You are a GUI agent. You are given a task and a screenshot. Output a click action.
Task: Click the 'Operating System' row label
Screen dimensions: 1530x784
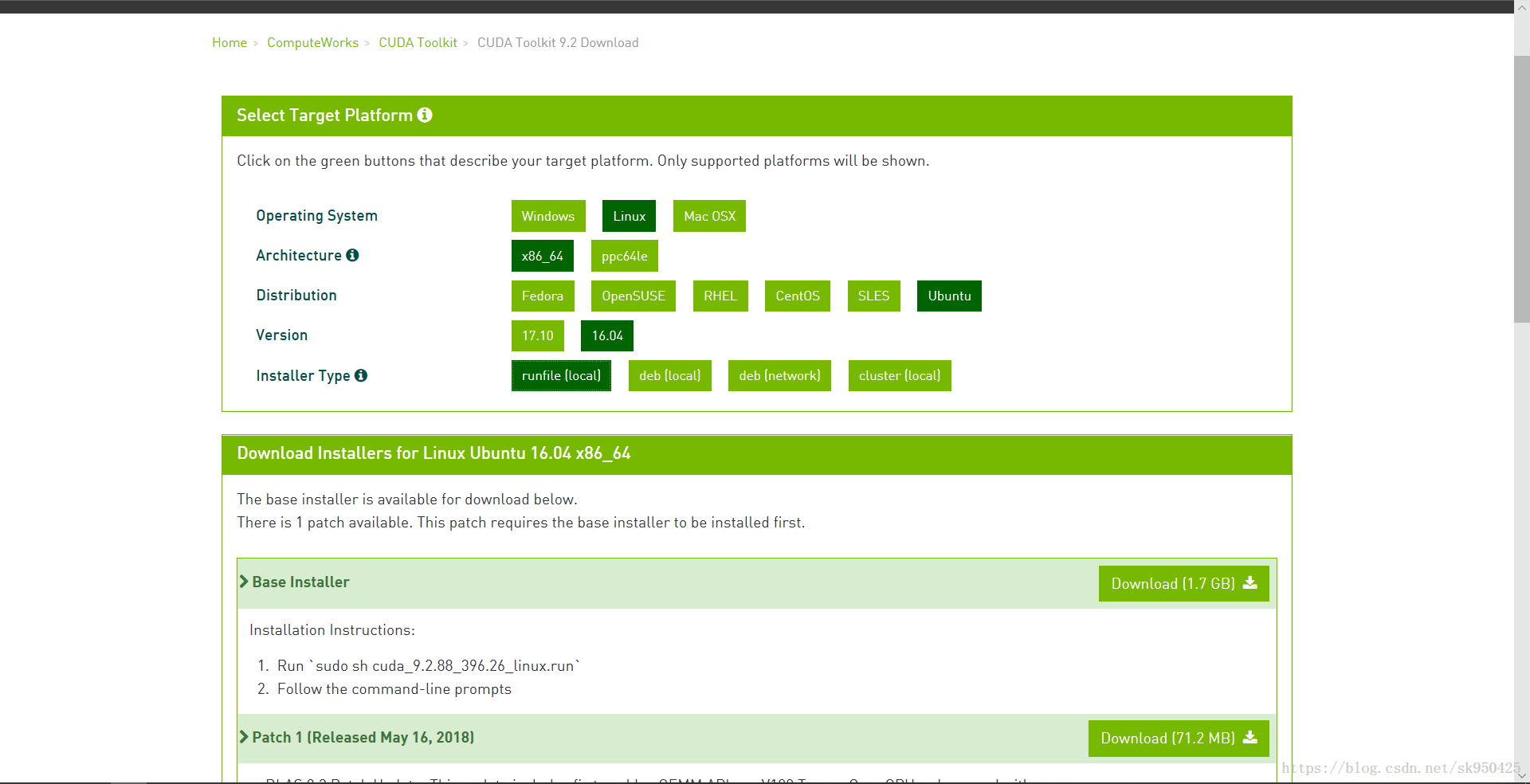coord(316,216)
